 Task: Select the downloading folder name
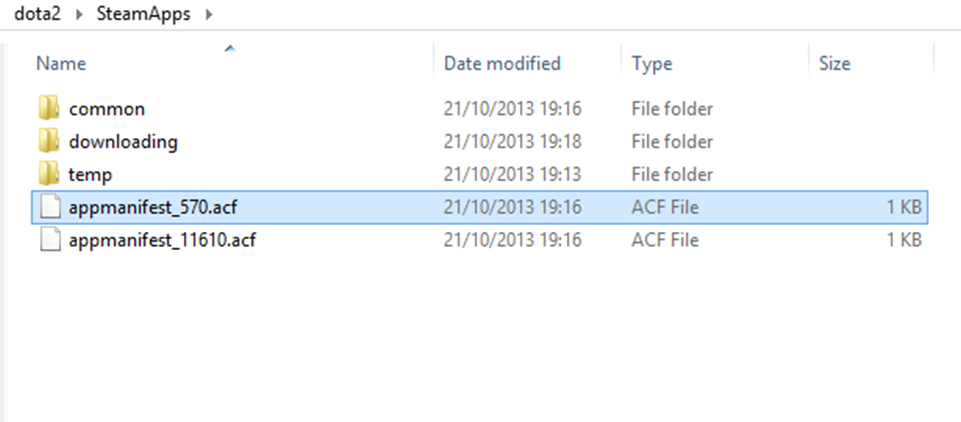(123, 142)
